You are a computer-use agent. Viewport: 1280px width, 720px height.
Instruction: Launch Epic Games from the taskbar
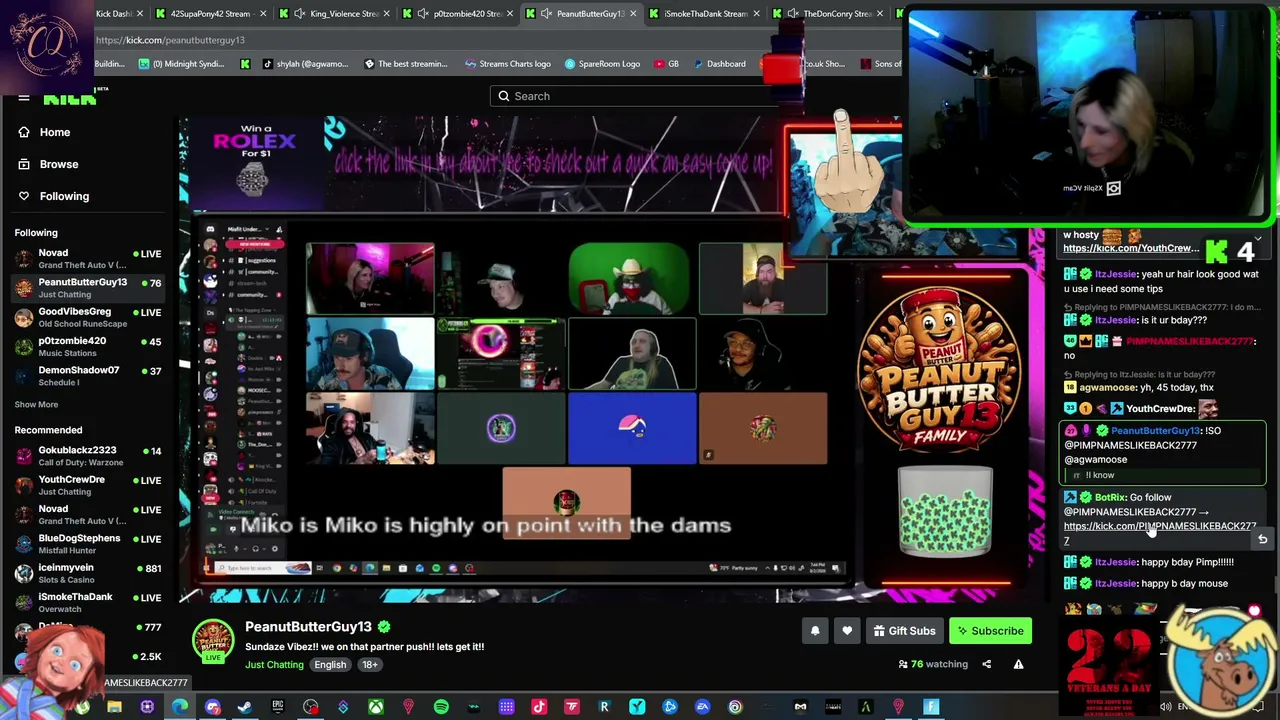tap(278, 708)
